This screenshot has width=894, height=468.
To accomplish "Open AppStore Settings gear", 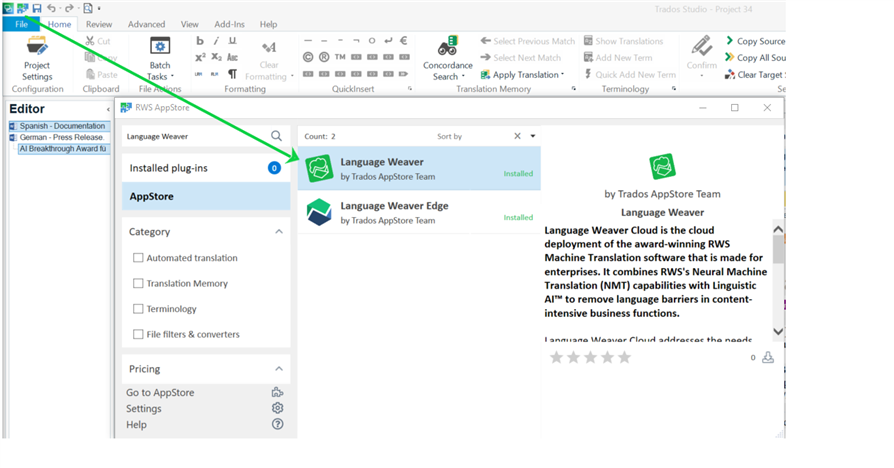I will (277, 408).
